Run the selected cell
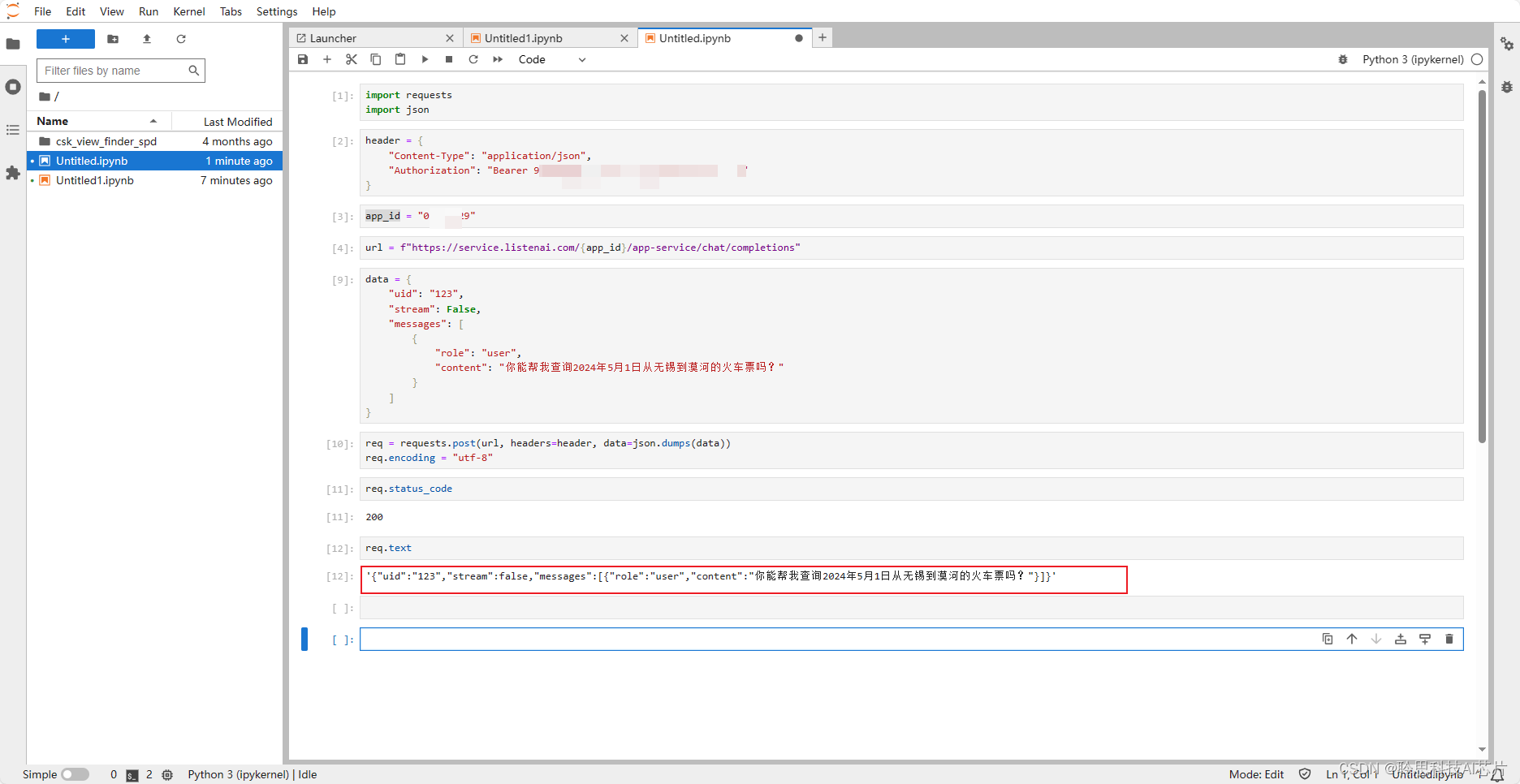Image resolution: width=1520 pixels, height=784 pixels. [x=425, y=59]
